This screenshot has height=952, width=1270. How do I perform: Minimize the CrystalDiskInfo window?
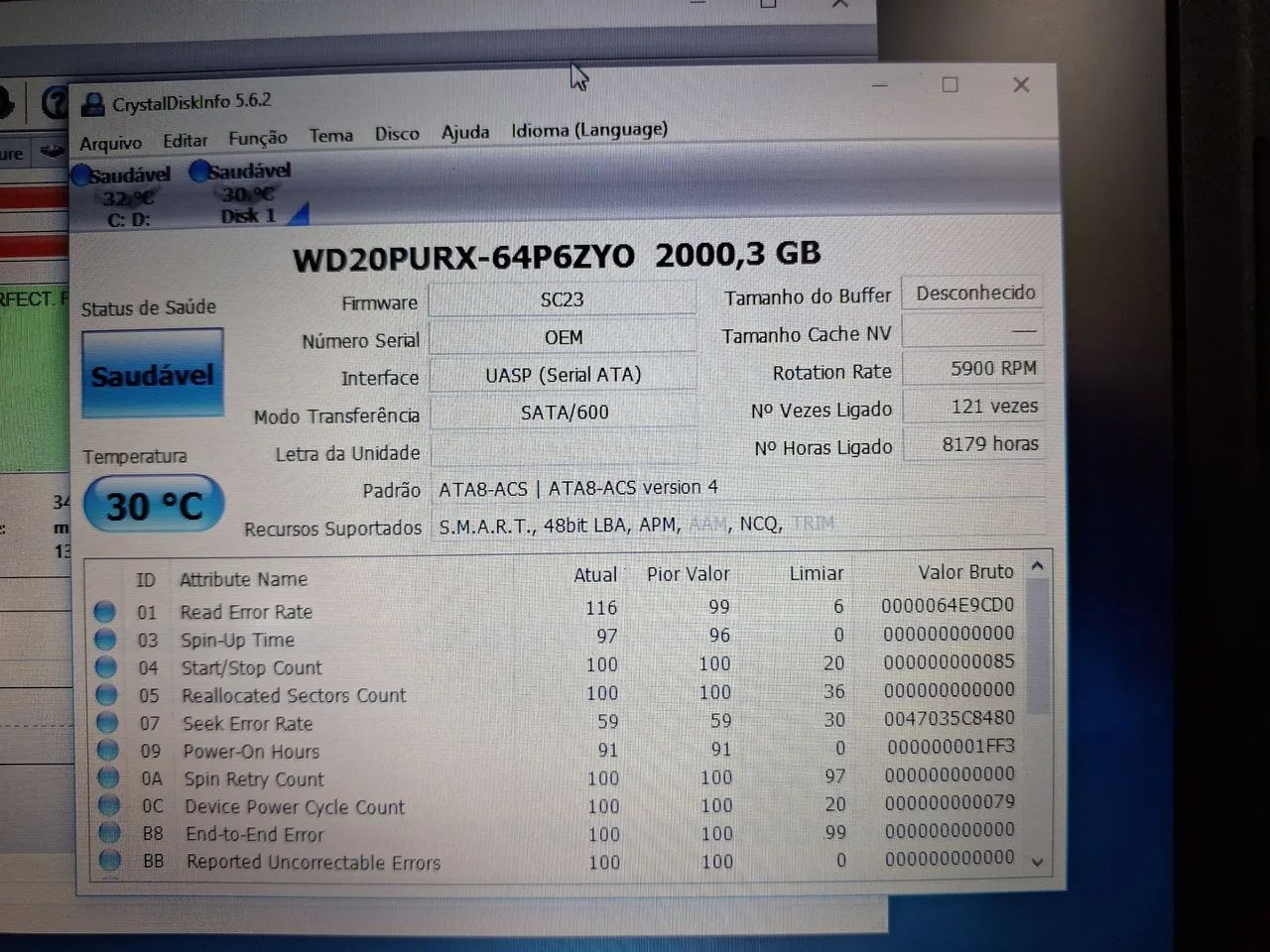pyautogui.click(x=879, y=86)
